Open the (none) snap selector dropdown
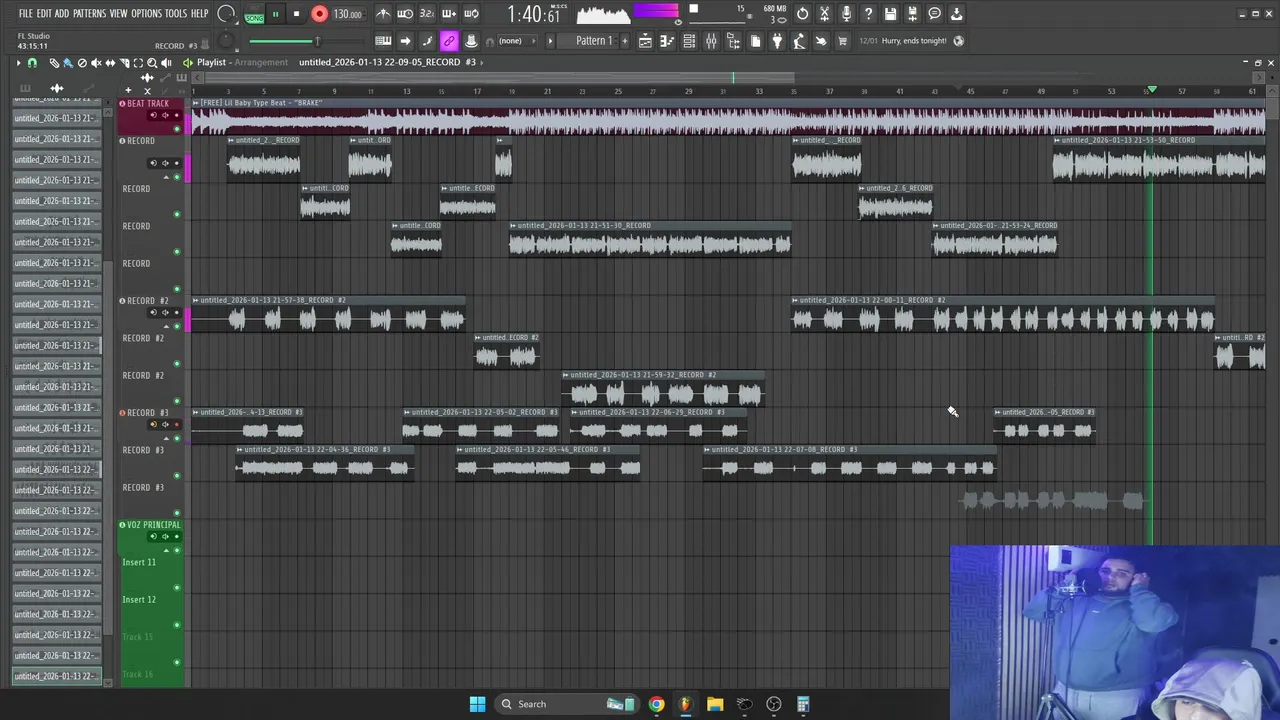The height and width of the screenshot is (720, 1280). [x=517, y=41]
